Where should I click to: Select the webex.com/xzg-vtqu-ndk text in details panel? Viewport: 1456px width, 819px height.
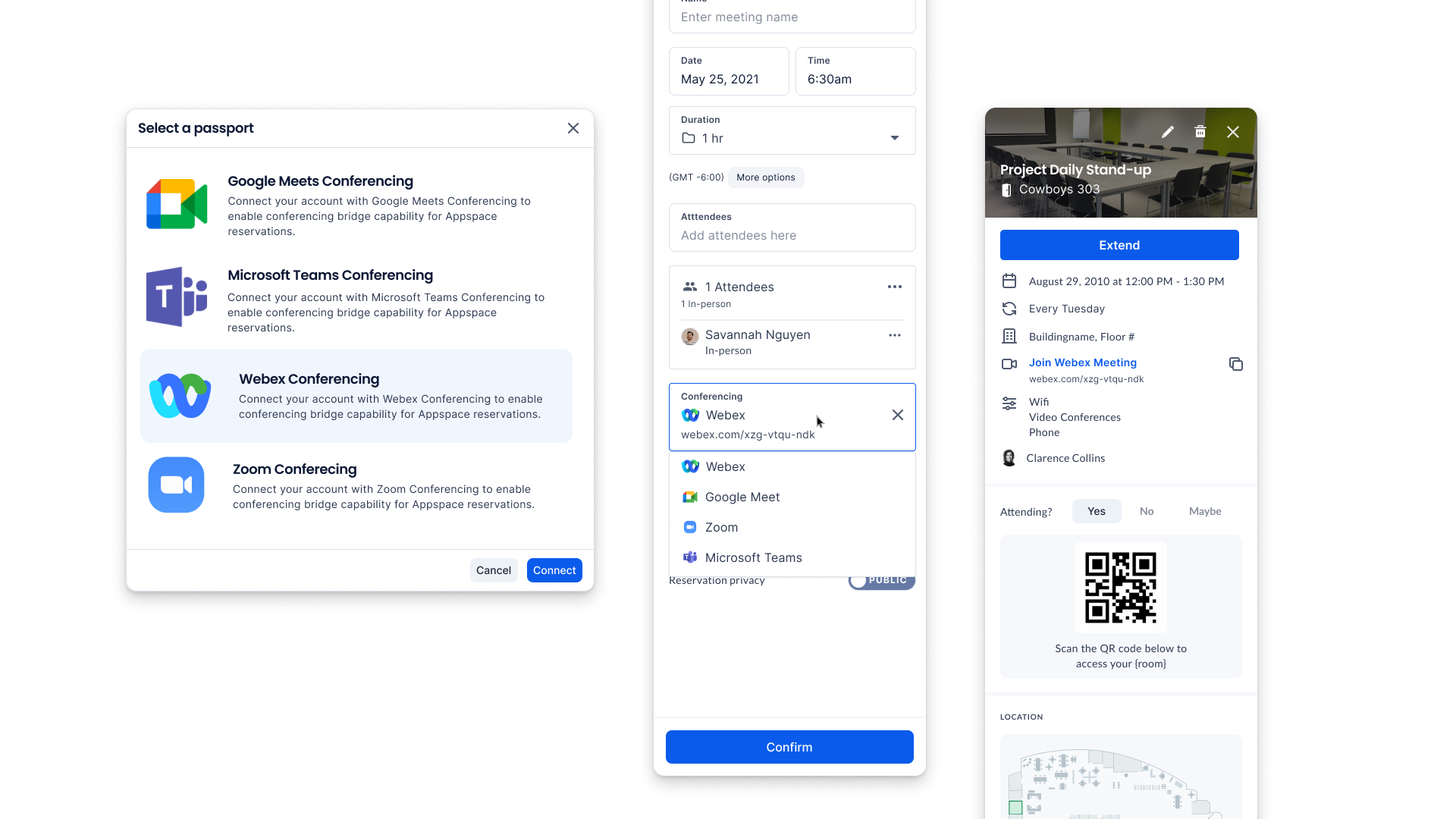(x=1086, y=379)
